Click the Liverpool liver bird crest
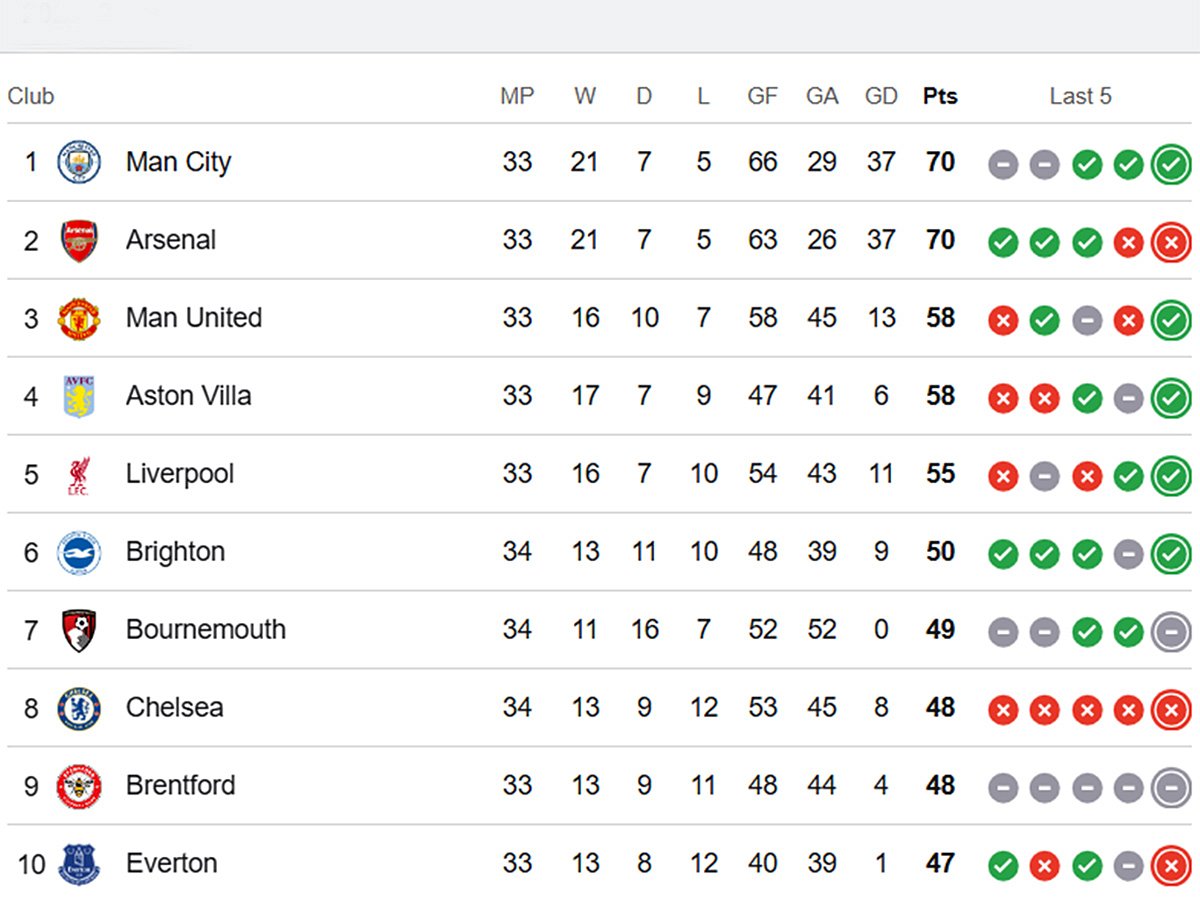Viewport: 1200px width, 900px height. tap(80, 474)
